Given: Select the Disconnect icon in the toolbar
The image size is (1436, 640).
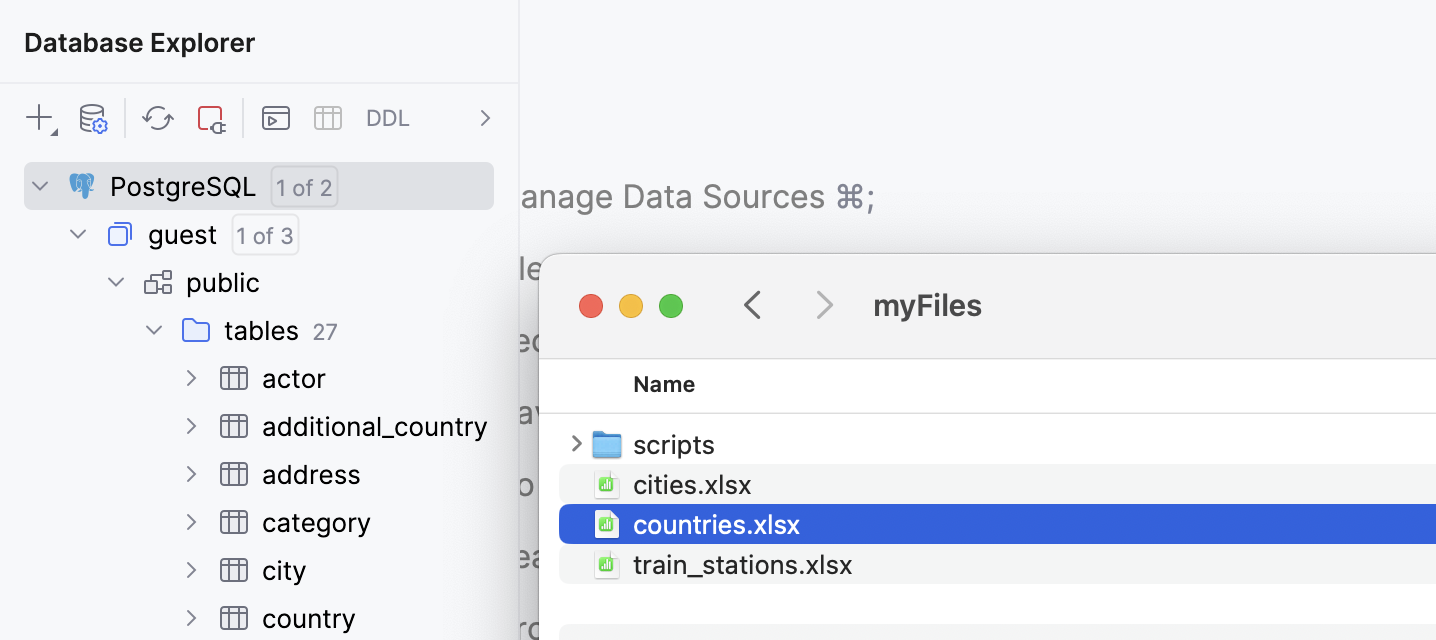Looking at the screenshot, I should tap(210, 118).
